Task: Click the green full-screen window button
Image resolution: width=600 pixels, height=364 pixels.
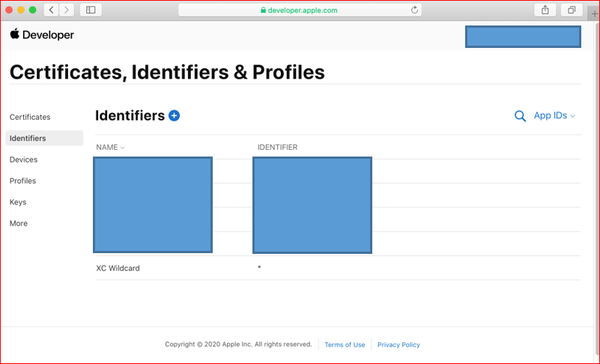Action: (x=33, y=10)
